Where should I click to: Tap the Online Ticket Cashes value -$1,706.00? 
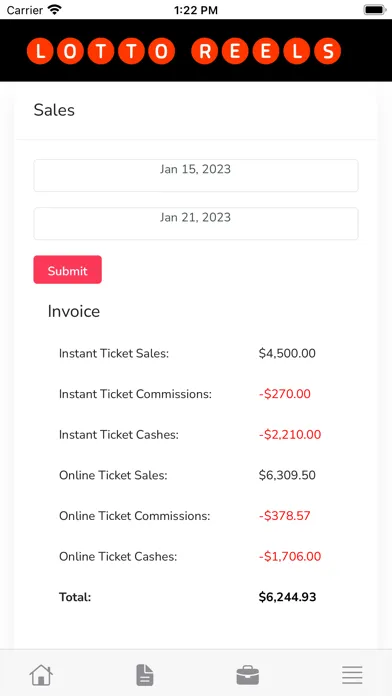[x=289, y=556]
